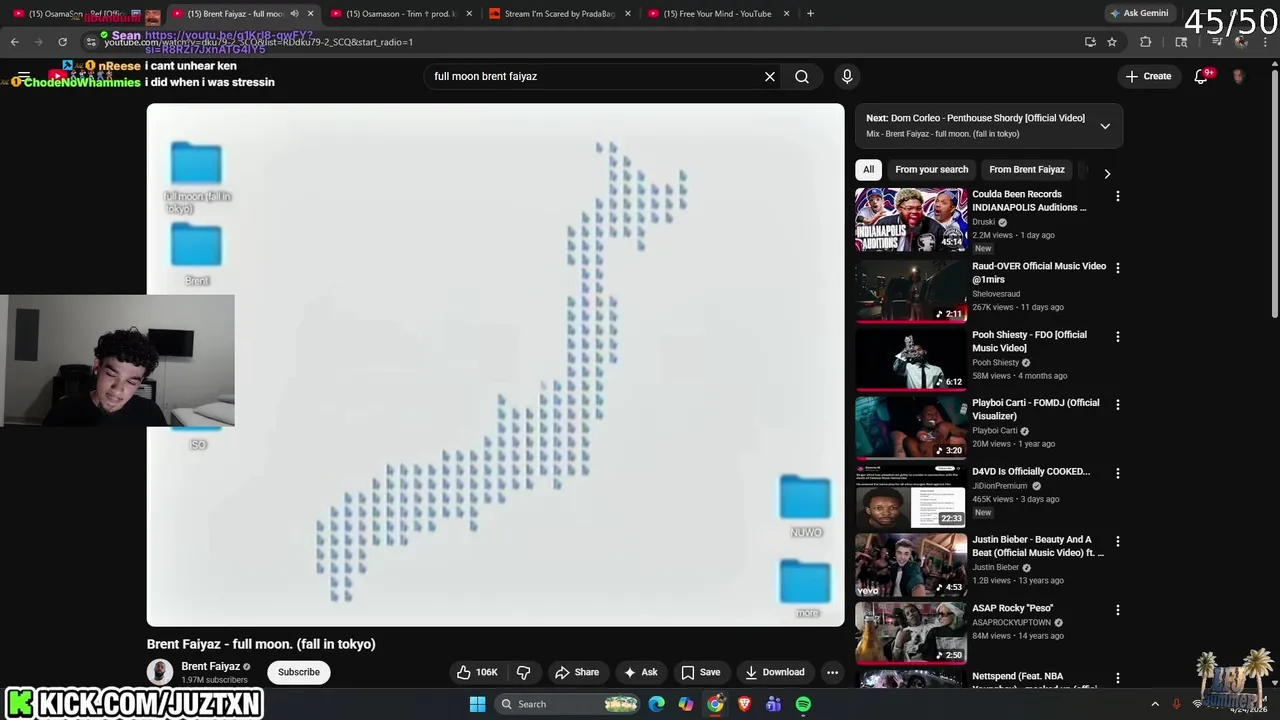The image size is (1280, 720).
Task: Open options menu for Raud-OVER video
Action: (1118, 268)
